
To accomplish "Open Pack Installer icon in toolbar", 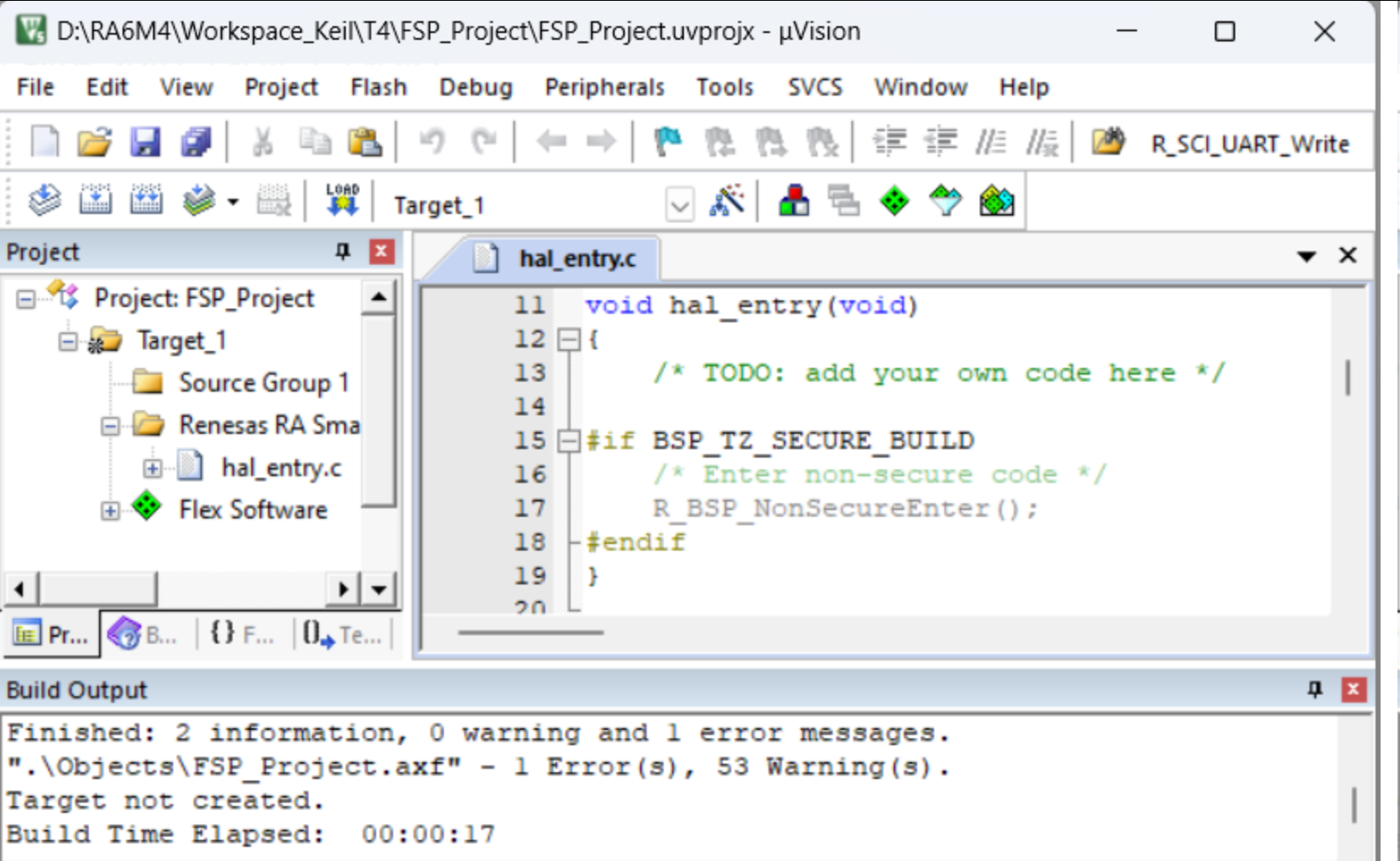I will 997,201.
